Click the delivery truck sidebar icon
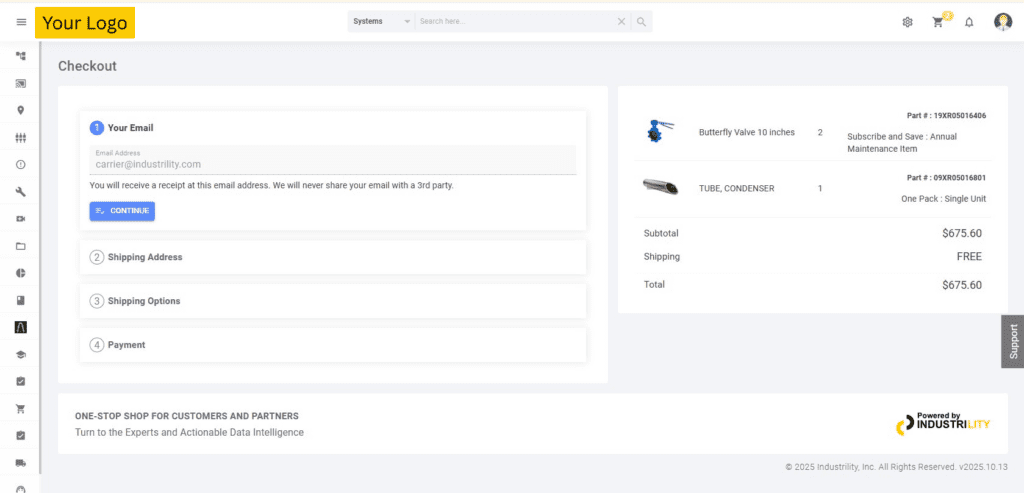Image resolution: width=1024 pixels, height=493 pixels. (21, 462)
